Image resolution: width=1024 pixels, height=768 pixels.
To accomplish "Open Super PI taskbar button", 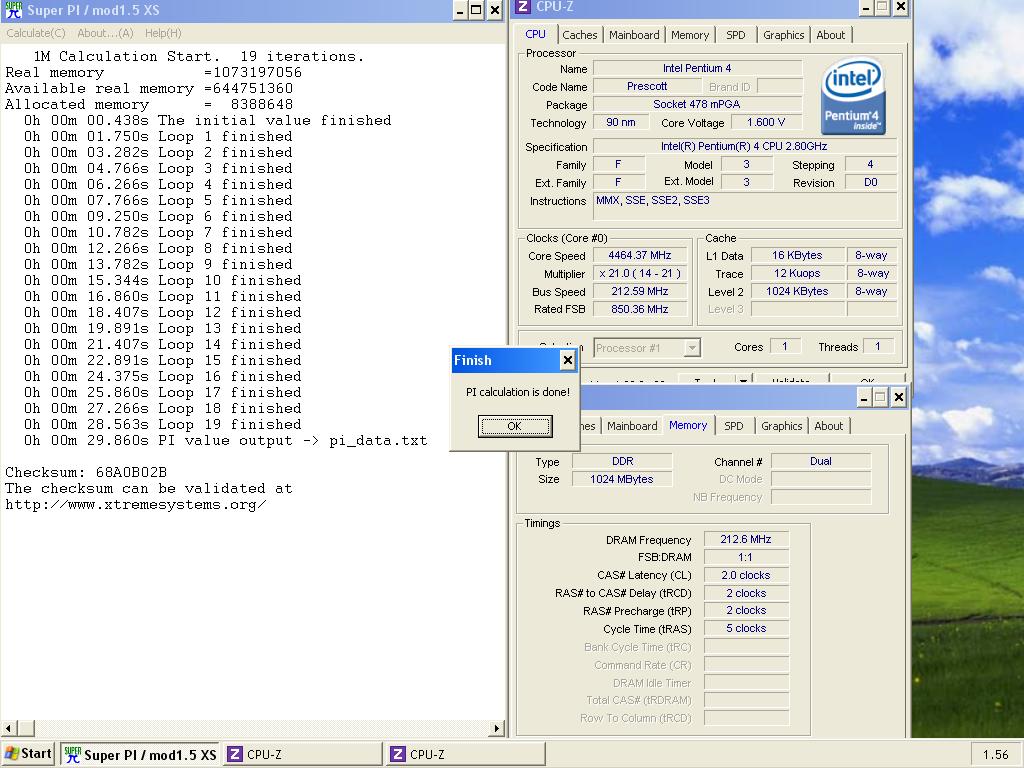I will [141, 754].
